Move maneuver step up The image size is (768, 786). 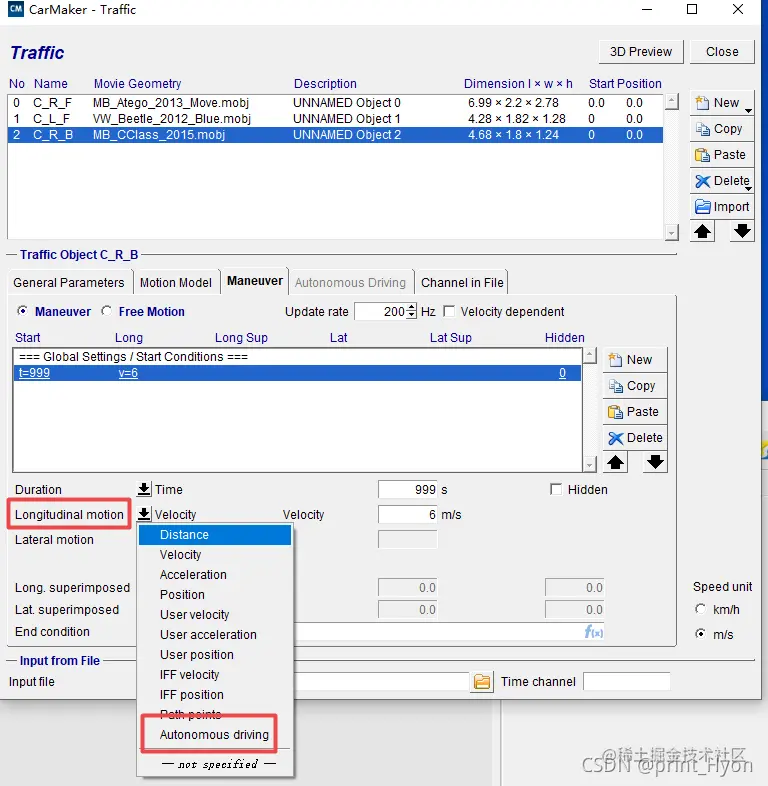tap(616, 462)
